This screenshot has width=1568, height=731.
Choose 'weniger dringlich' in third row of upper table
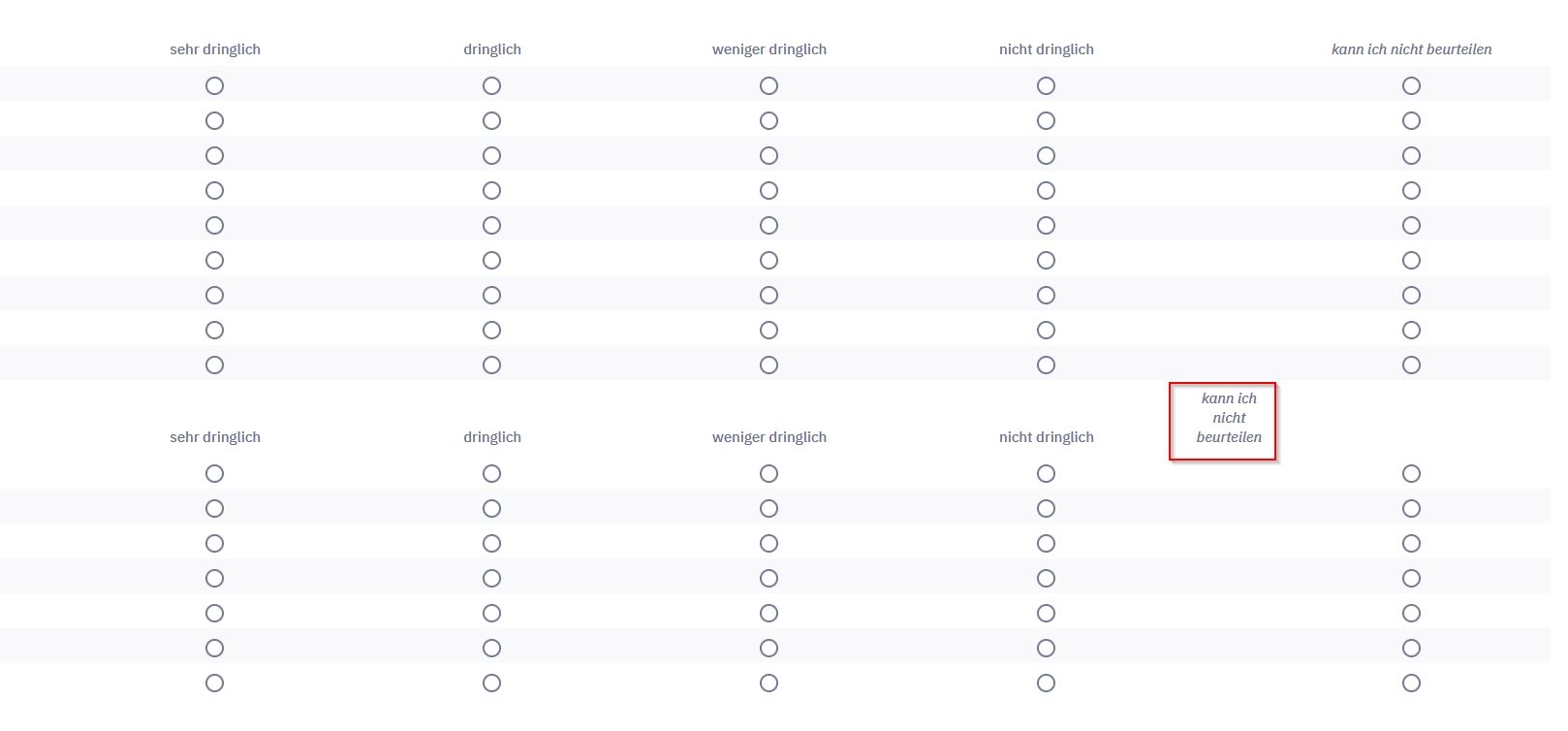tap(768, 156)
